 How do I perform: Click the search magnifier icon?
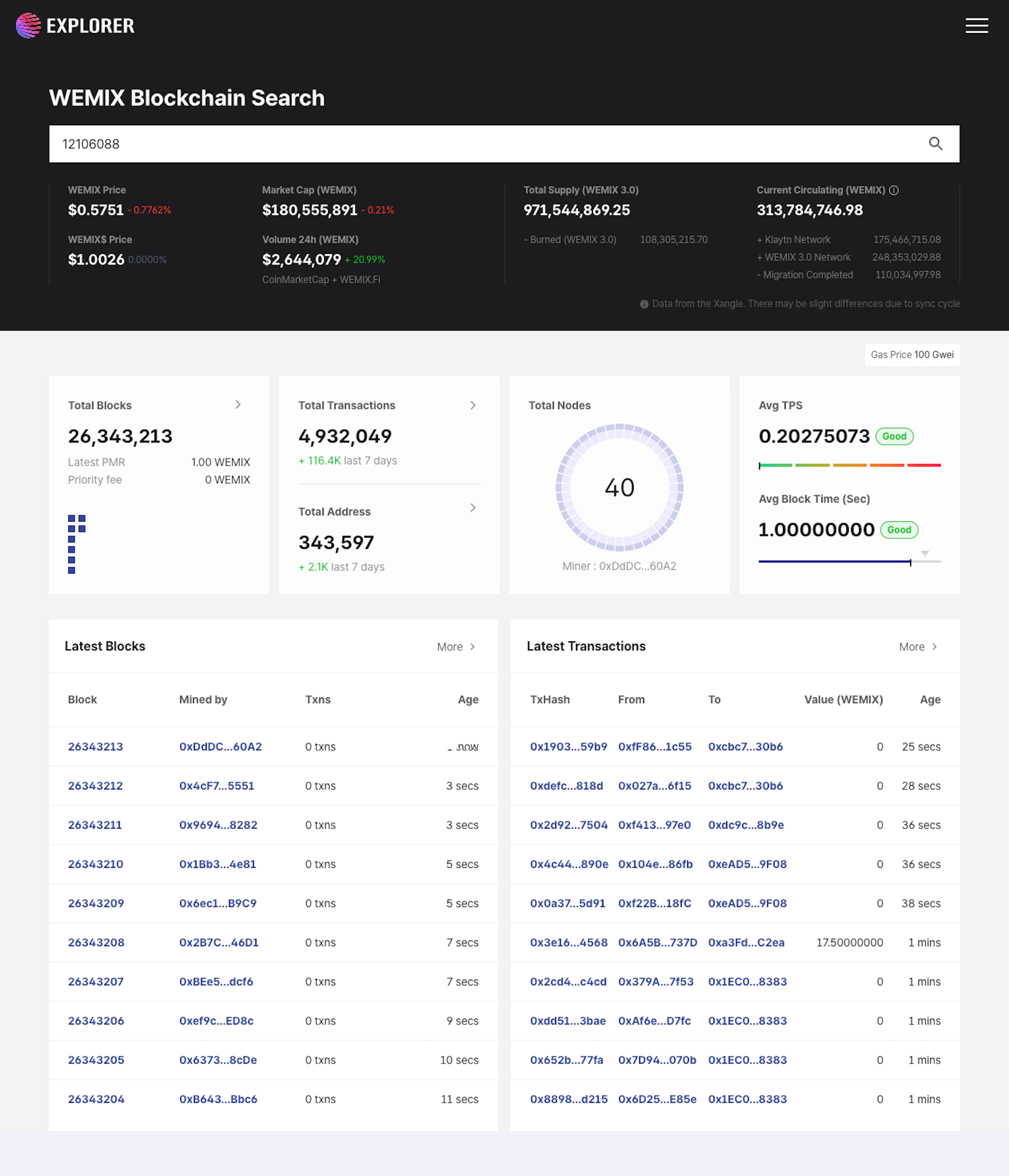(x=935, y=144)
